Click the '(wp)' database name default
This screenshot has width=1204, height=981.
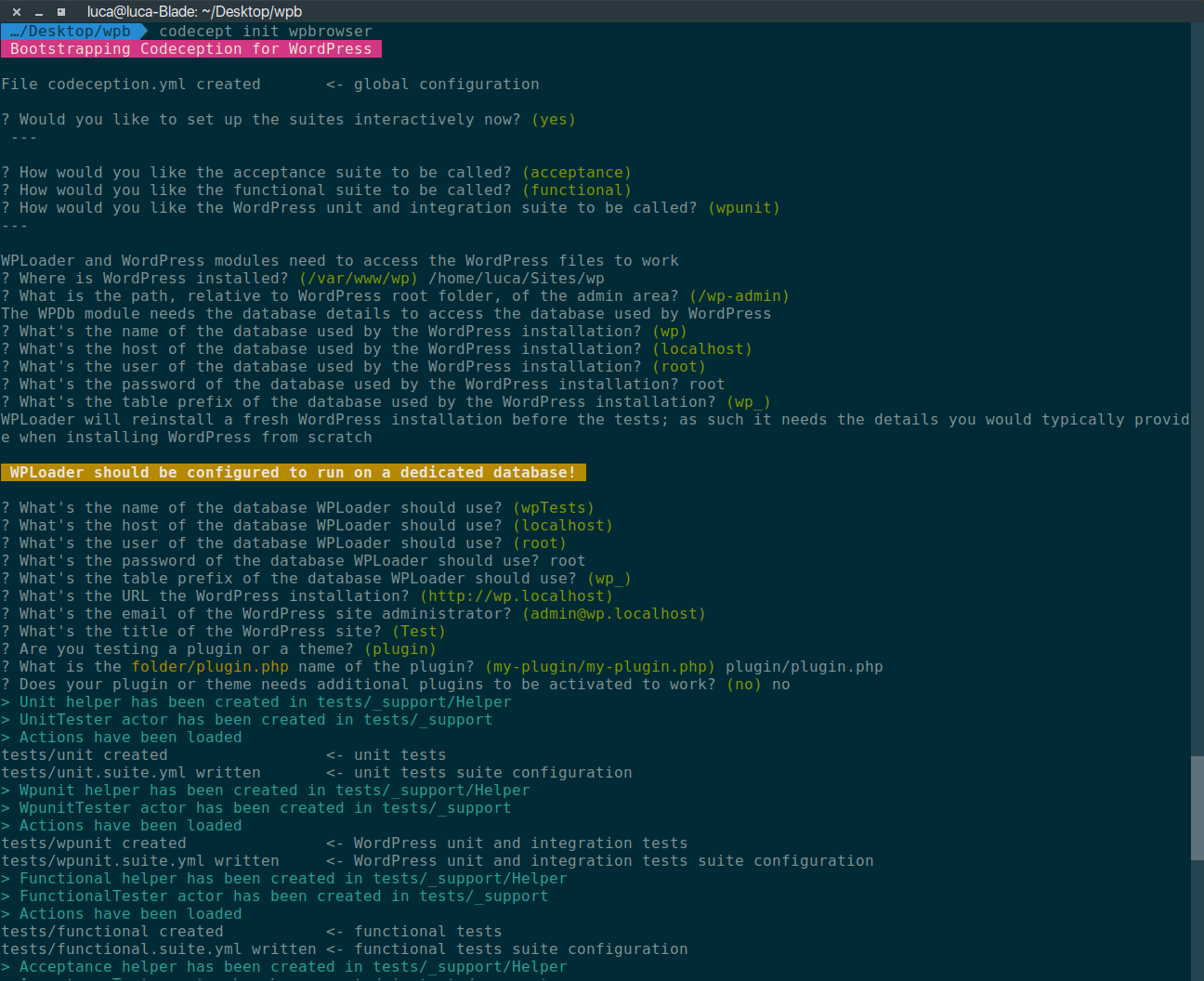click(x=670, y=332)
